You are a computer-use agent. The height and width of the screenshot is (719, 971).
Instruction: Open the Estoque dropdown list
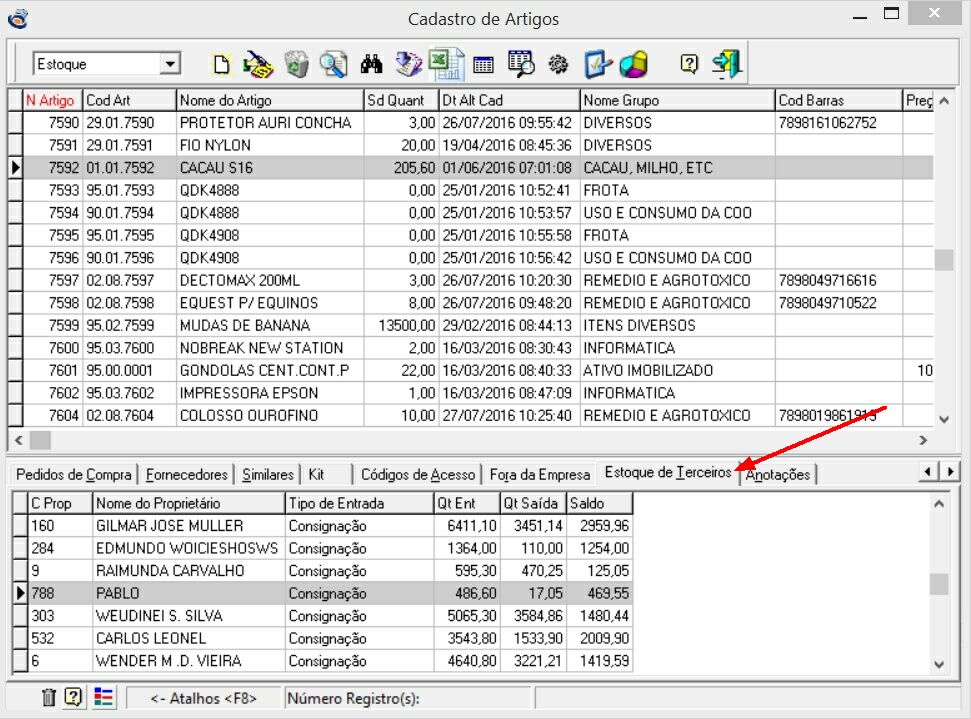click(169, 63)
